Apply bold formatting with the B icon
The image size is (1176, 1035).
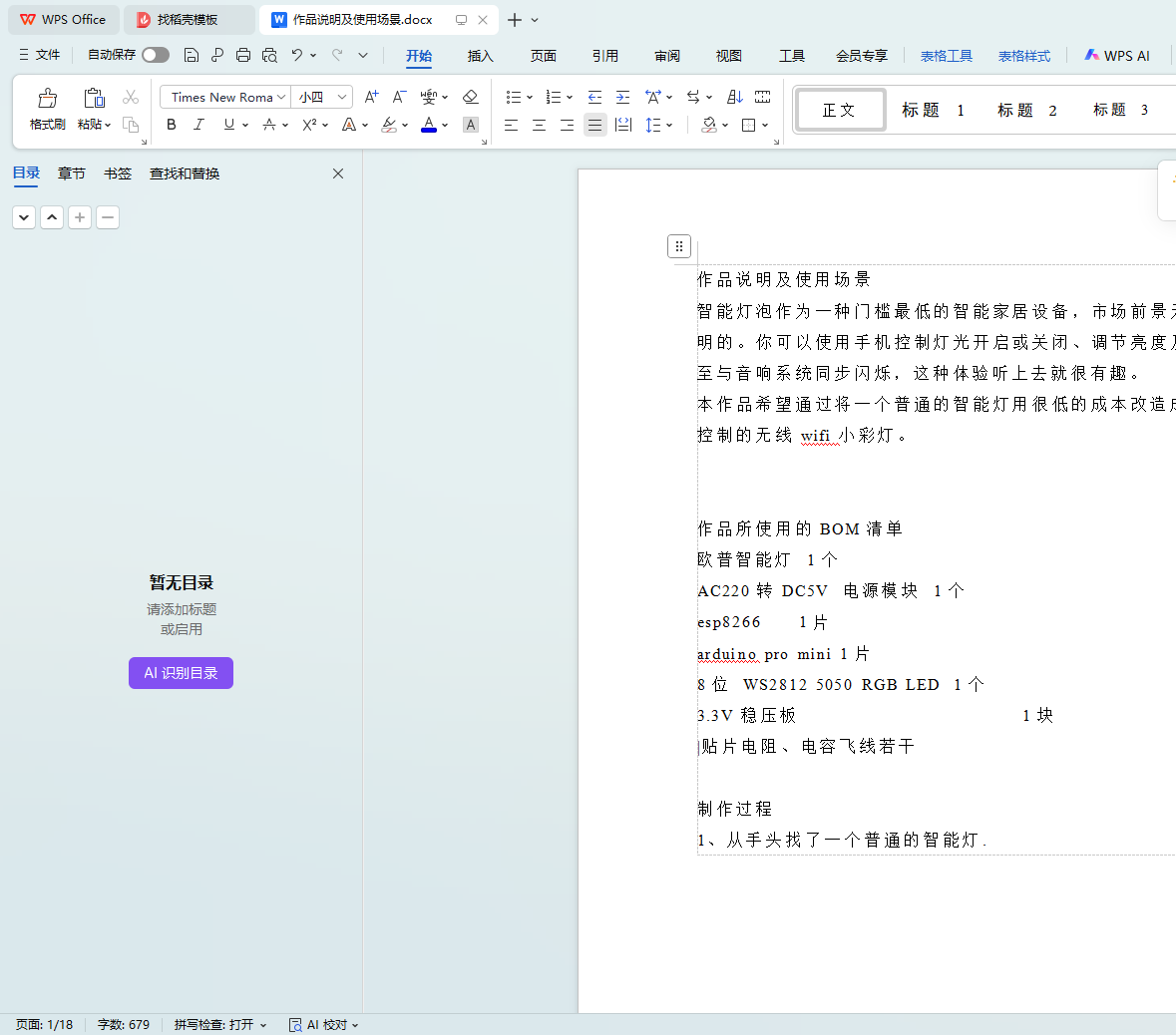(x=172, y=125)
